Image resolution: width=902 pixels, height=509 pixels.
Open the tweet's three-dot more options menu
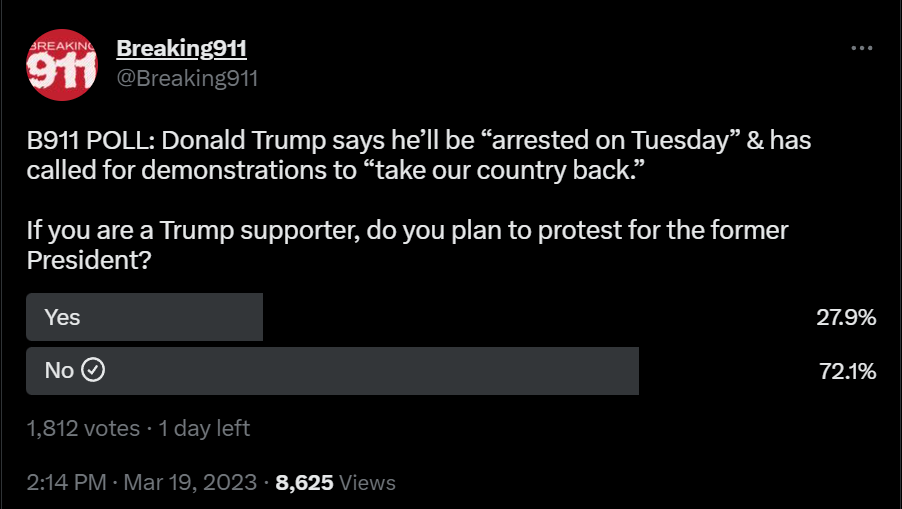pos(861,48)
